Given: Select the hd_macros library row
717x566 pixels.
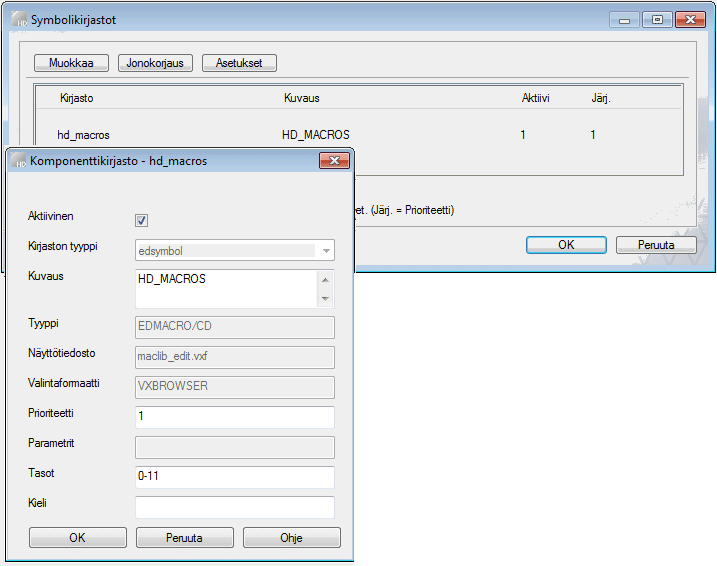Looking at the screenshot, I should coord(84,135).
